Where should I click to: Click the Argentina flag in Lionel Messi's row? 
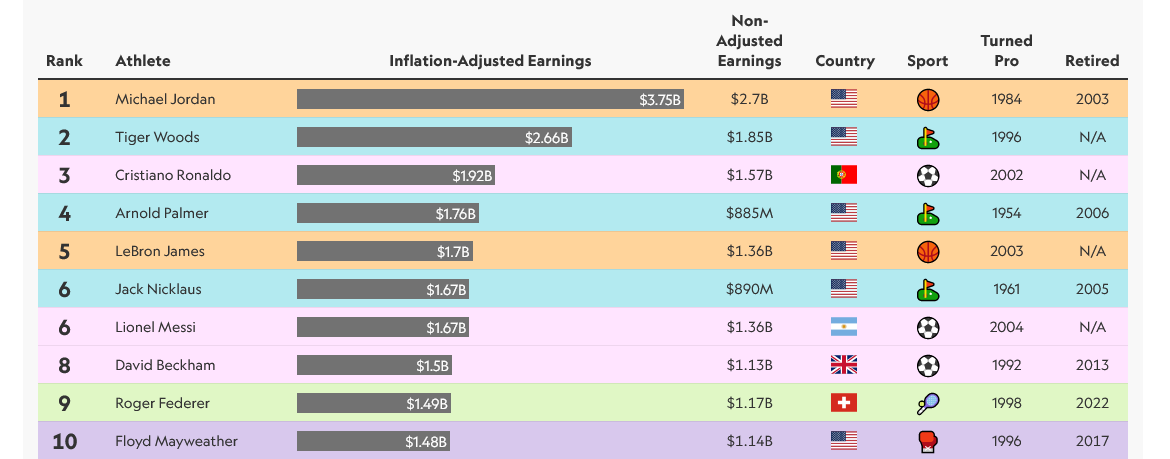(x=844, y=328)
